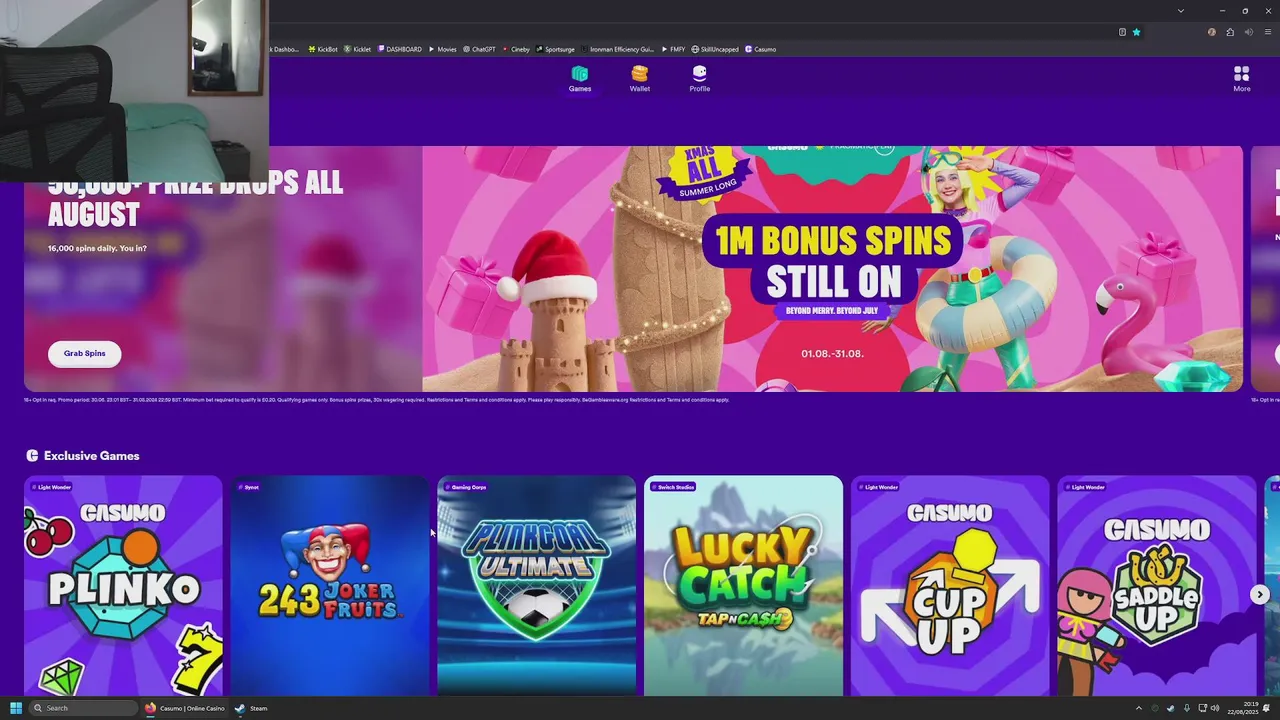Open the Lucky Catch Tap'n'Cash game
This screenshot has height=720, width=1280.
744,586
